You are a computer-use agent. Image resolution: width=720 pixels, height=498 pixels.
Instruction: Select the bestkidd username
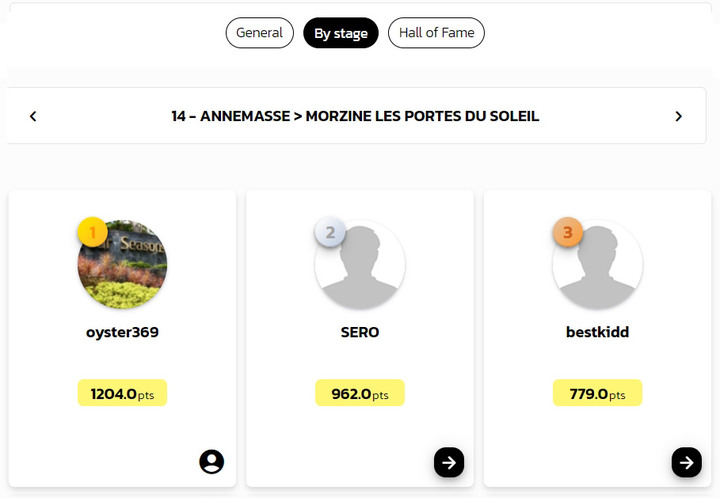point(597,332)
